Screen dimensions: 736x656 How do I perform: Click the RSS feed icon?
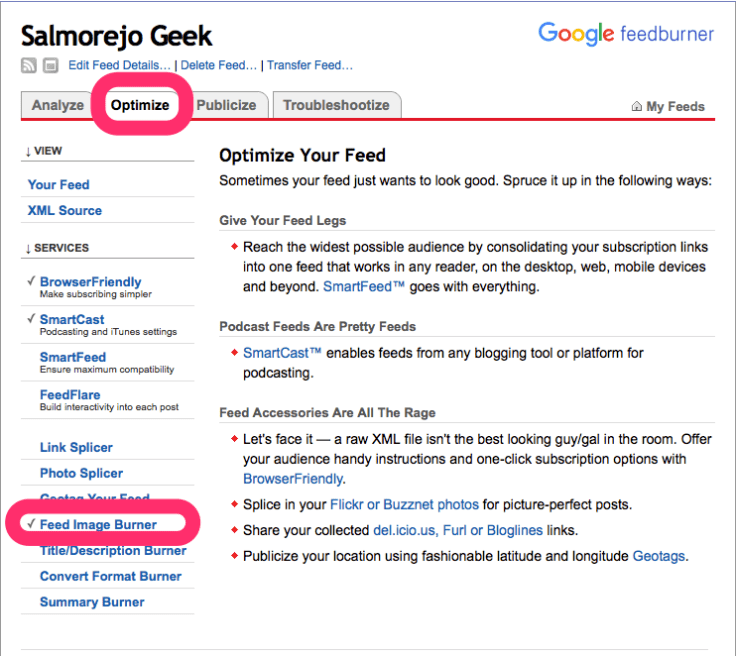(28, 66)
